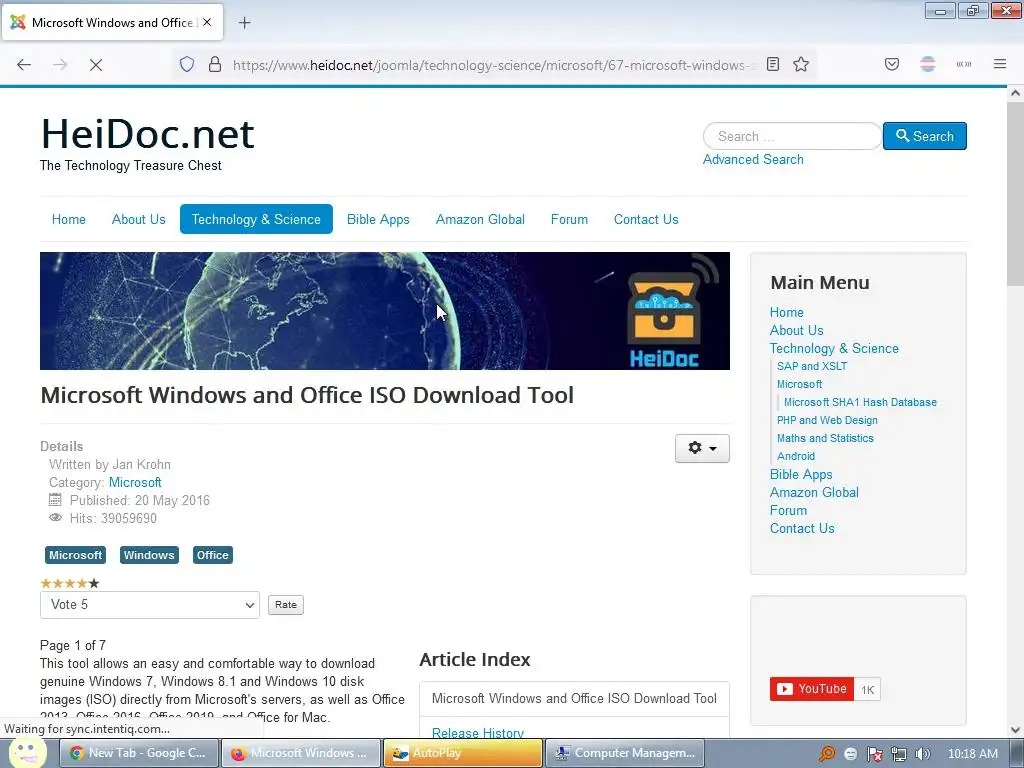Click the address bar URL
1024x768 pixels.
click(x=494, y=65)
